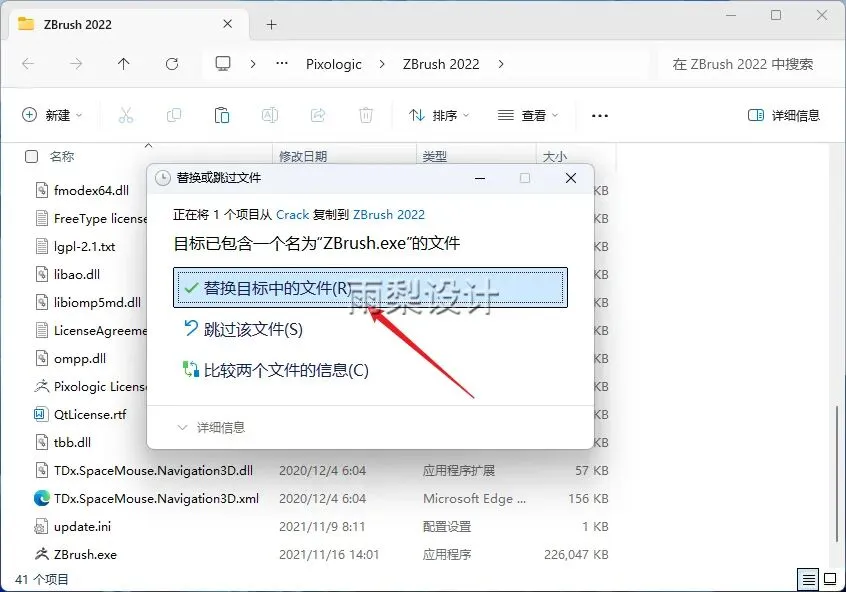846x592 pixels.
Task: Add a new Explorer tab
Action: (271, 24)
